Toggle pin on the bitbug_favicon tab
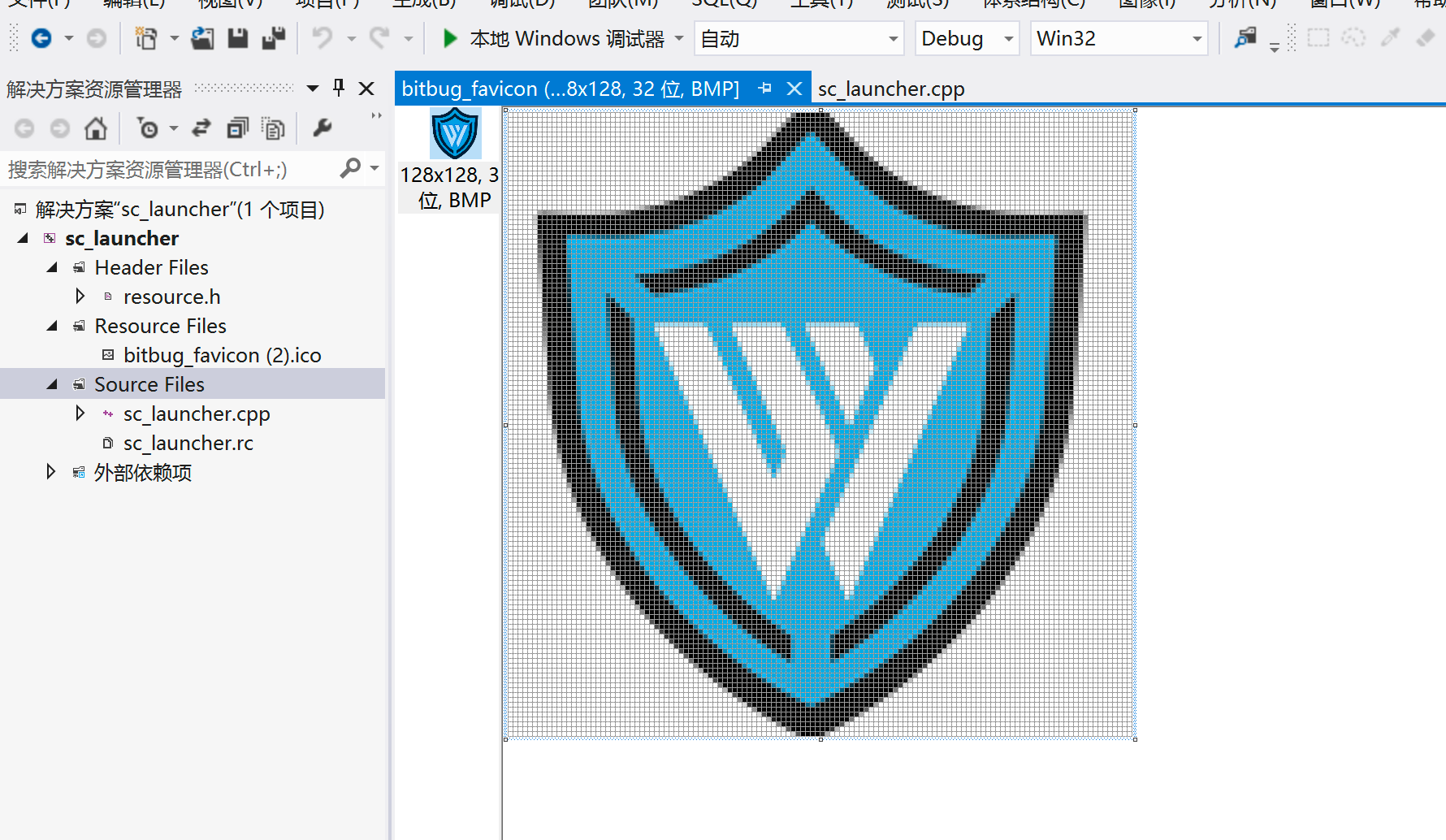The height and width of the screenshot is (840, 1446). [x=764, y=88]
